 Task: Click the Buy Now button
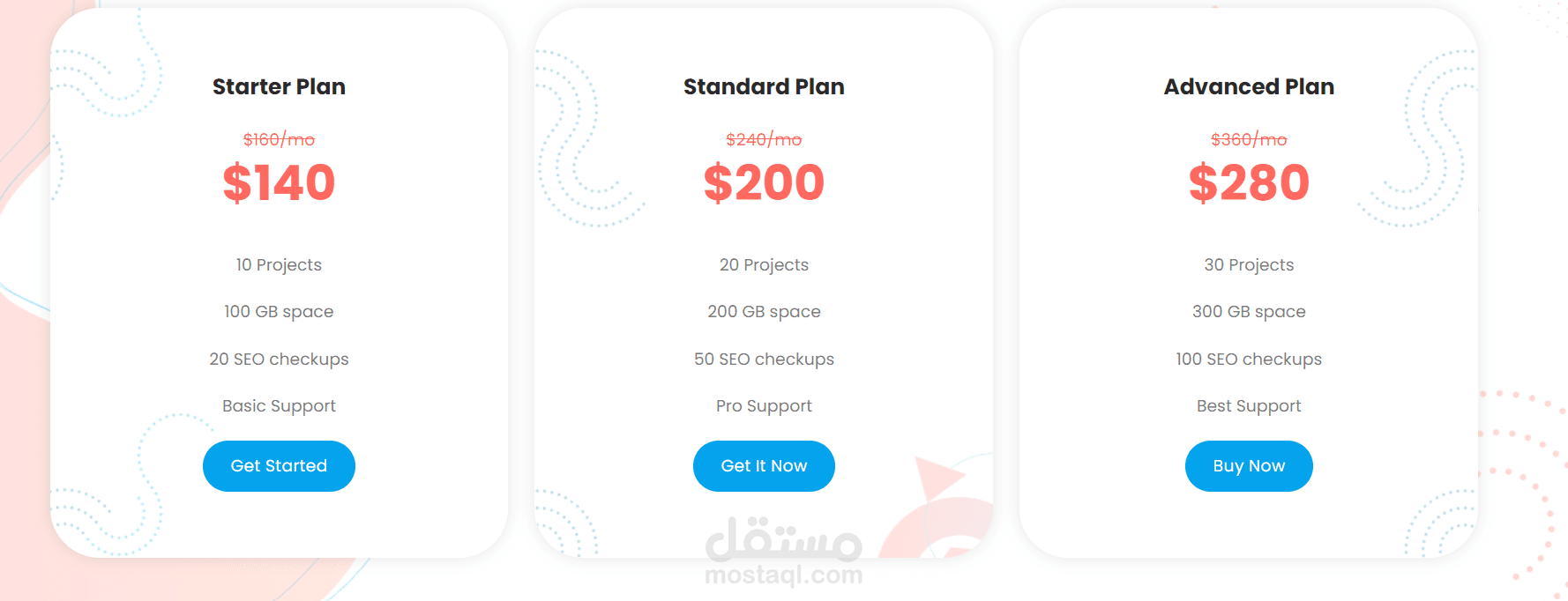[x=1249, y=466]
